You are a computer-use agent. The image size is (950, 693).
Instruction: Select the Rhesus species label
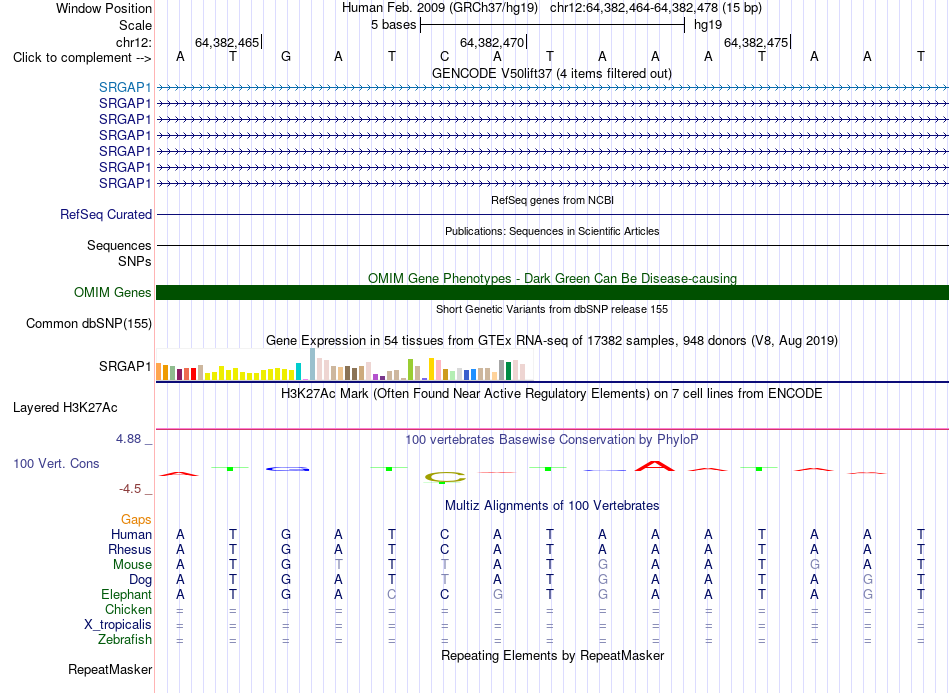click(x=130, y=549)
